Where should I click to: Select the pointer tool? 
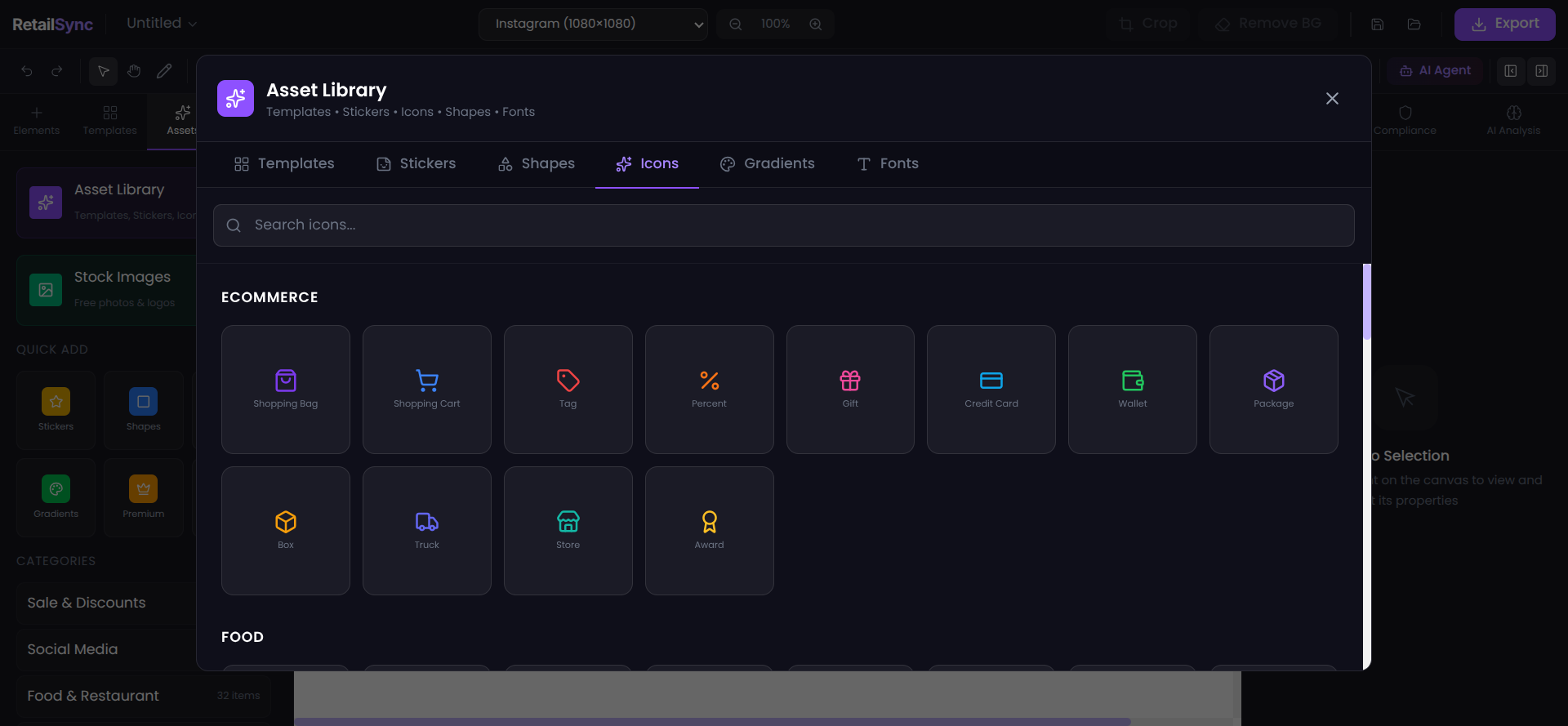(103, 71)
